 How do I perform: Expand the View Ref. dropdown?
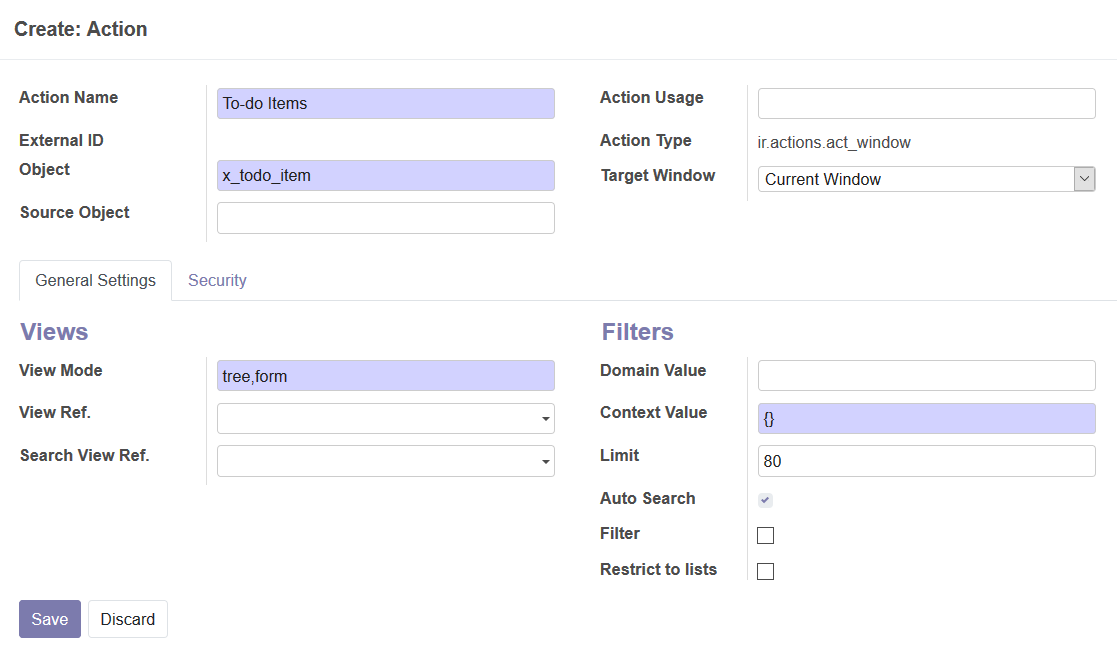coord(385,419)
